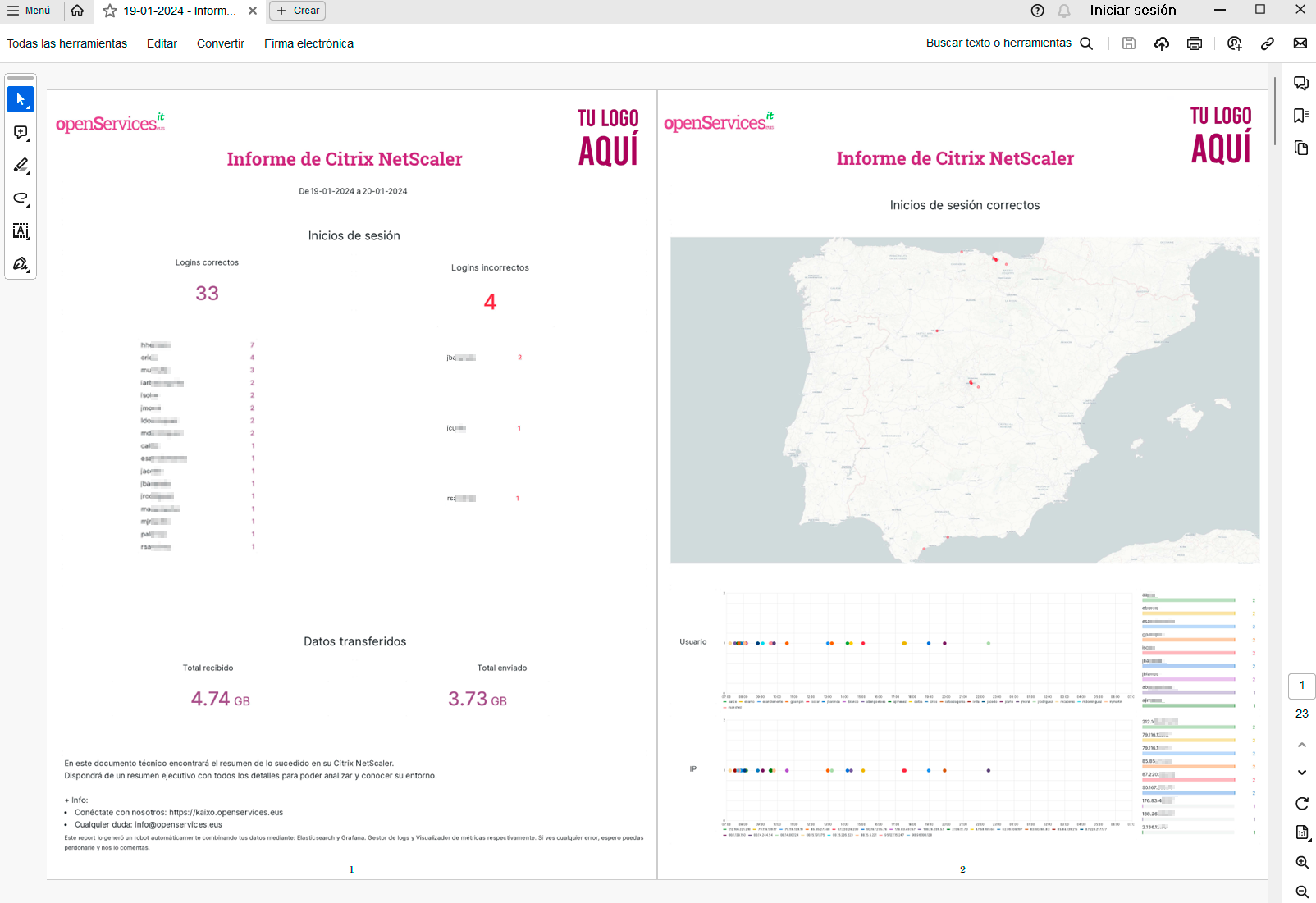The image size is (1316, 903).
Task: Choose the add comment tool
Action: pyautogui.click(x=21, y=133)
